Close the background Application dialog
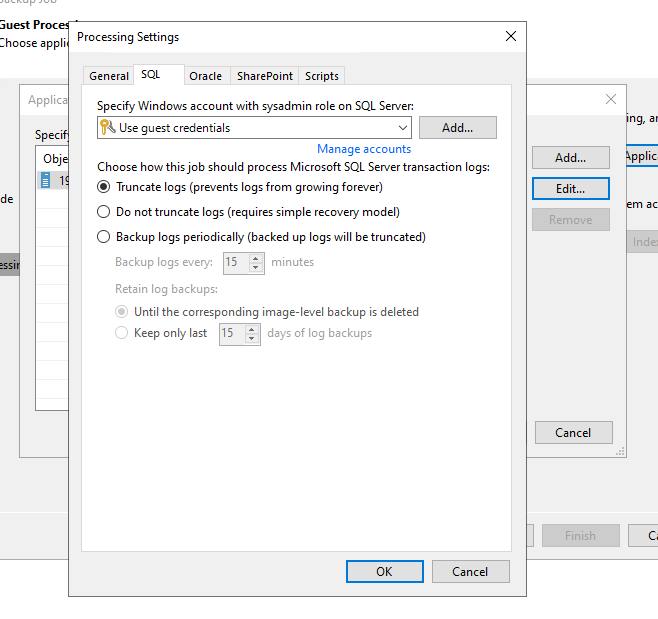Image resolution: width=658 pixels, height=619 pixels. tap(611, 99)
